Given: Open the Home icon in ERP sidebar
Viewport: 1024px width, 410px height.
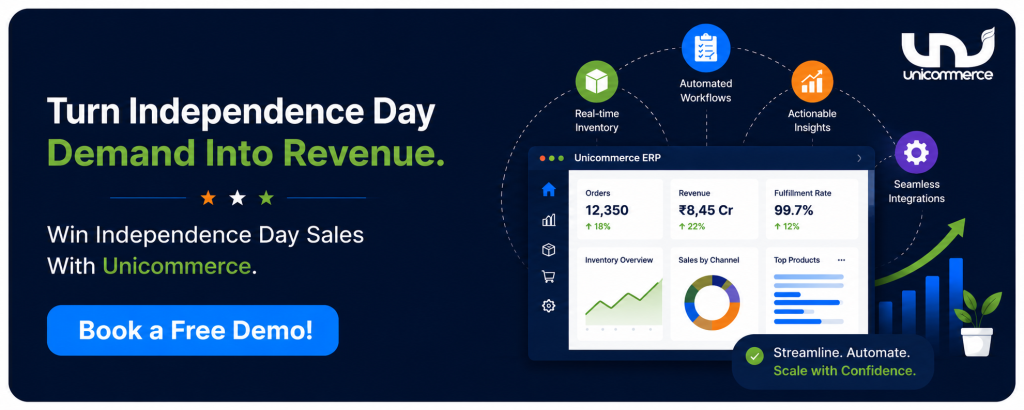Looking at the screenshot, I should click(x=549, y=190).
